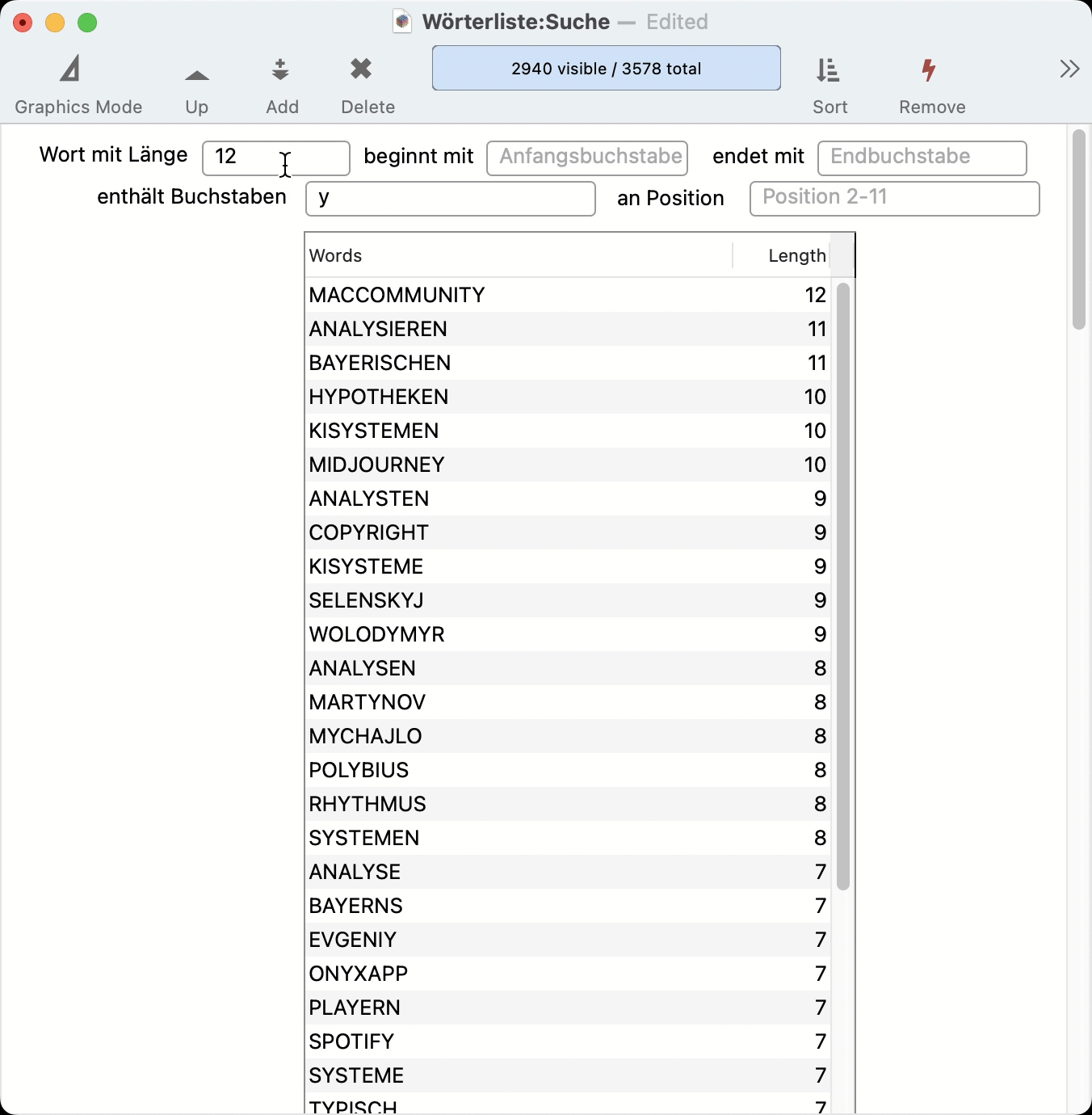Viewport: 1092px width, 1115px height.
Task: Focus the Endbuchstabe input field
Action: pos(922,158)
